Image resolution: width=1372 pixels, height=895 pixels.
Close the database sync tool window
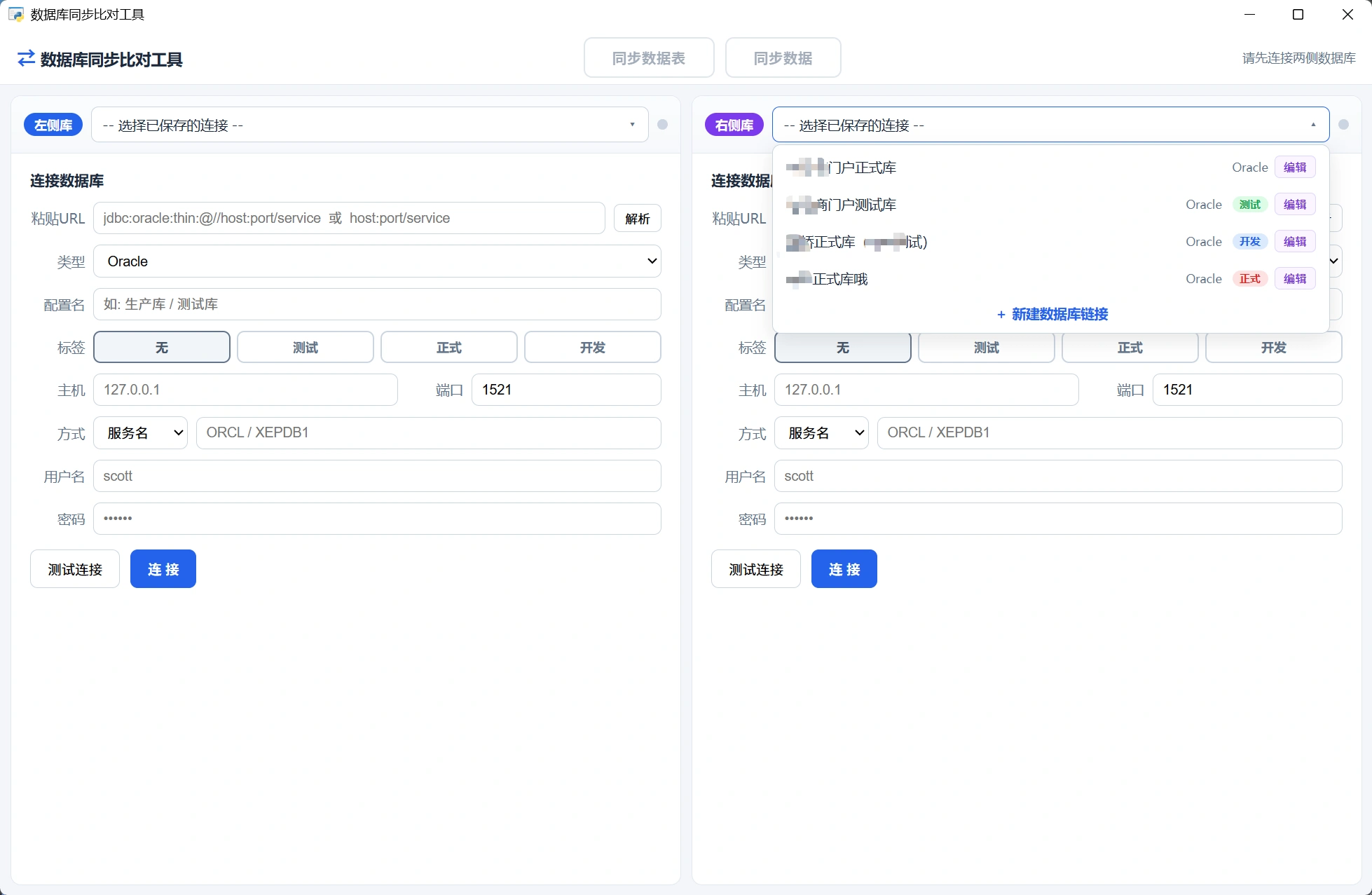(1347, 14)
